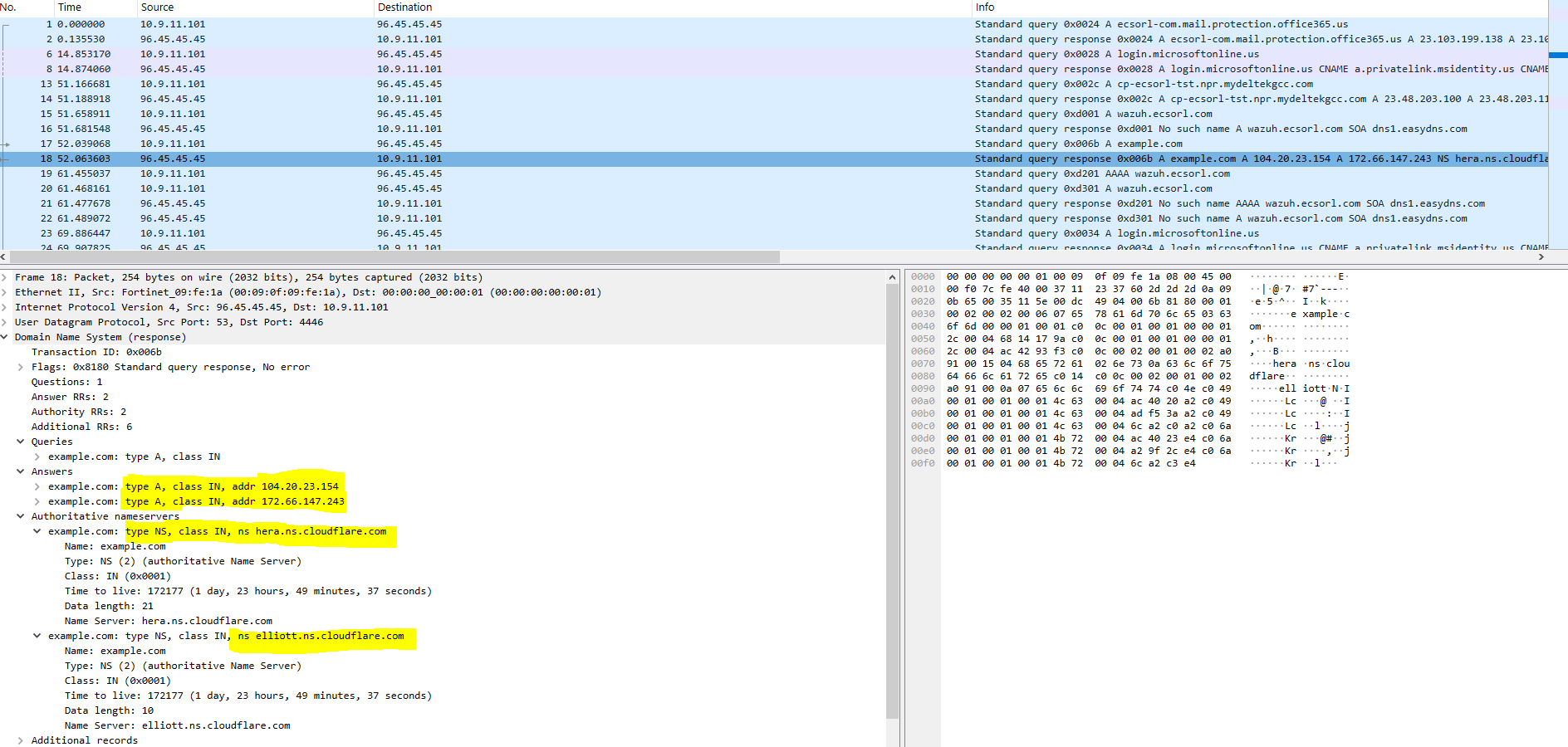Screen dimensions: 1568x747
Task: Click packet details scroll up arrow
Action: 893,277
